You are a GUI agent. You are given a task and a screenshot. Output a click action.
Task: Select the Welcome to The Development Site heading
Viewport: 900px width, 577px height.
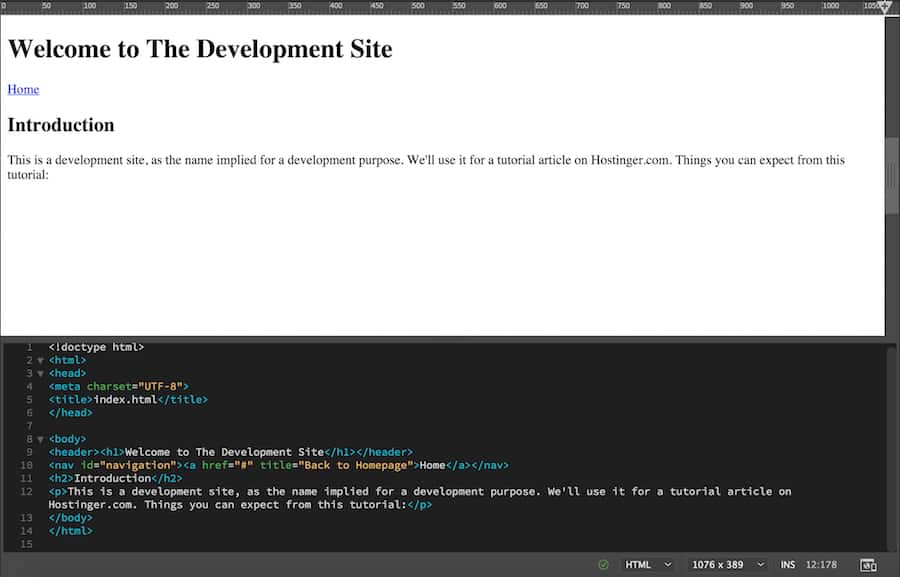pos(199,48)
